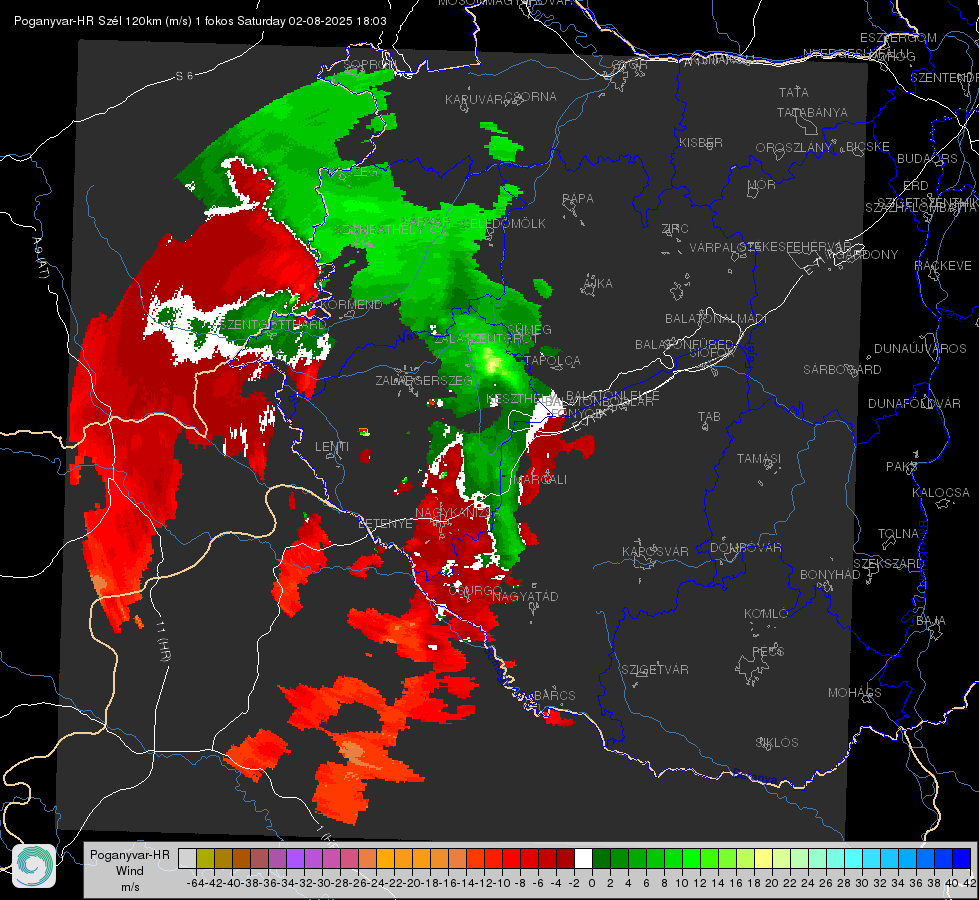This screenshot has height=900, width=979.
Task: Click the KISBER city label
Action: (701, 142)
